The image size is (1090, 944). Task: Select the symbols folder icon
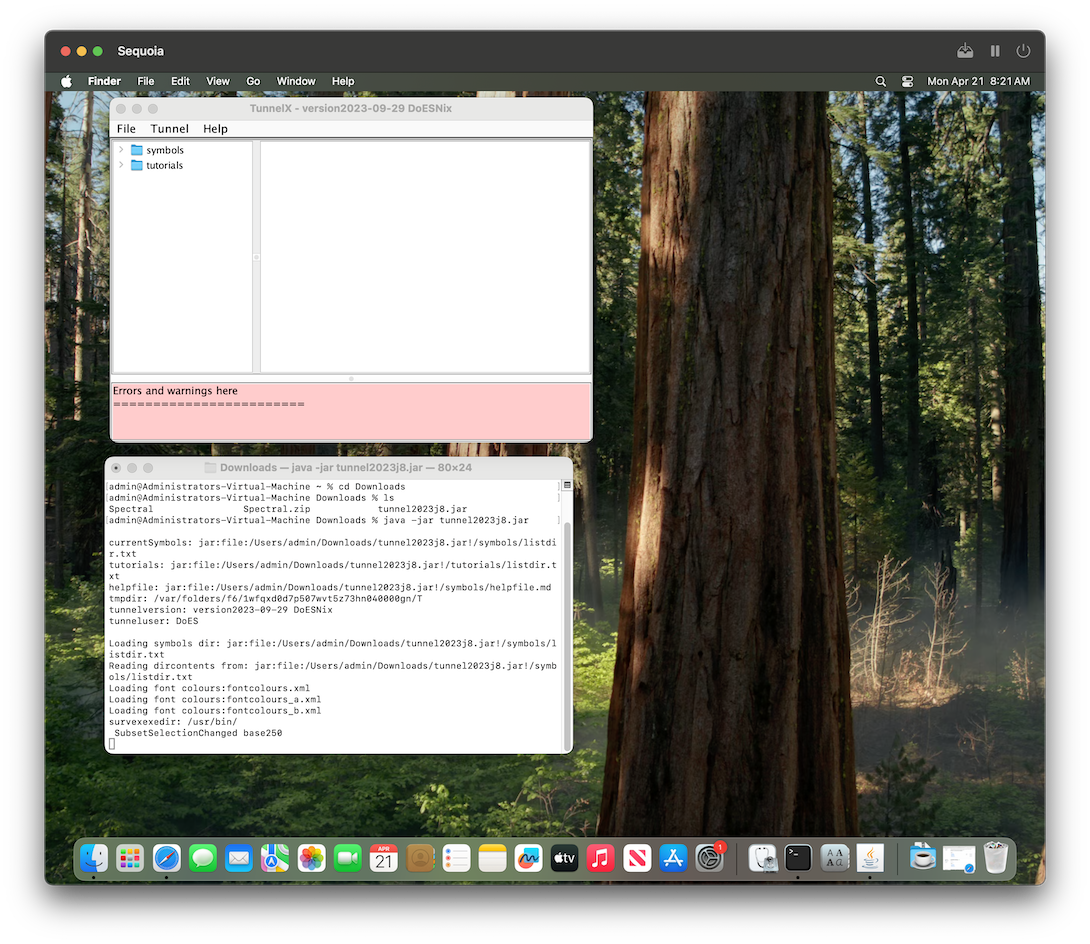pyautogui.click(x=137, y=150)
